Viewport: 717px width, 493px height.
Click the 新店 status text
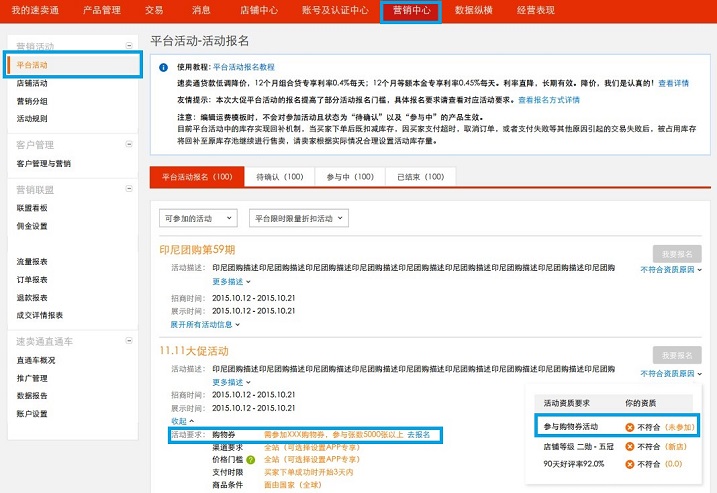point(676,446)
